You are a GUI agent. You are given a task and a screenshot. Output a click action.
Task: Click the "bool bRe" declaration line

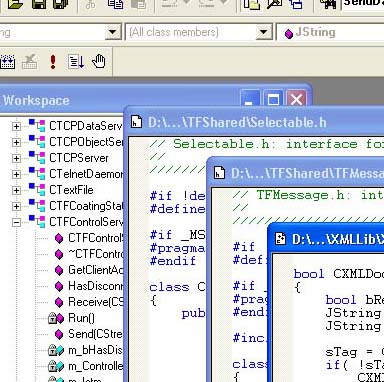tap(354, 300)
